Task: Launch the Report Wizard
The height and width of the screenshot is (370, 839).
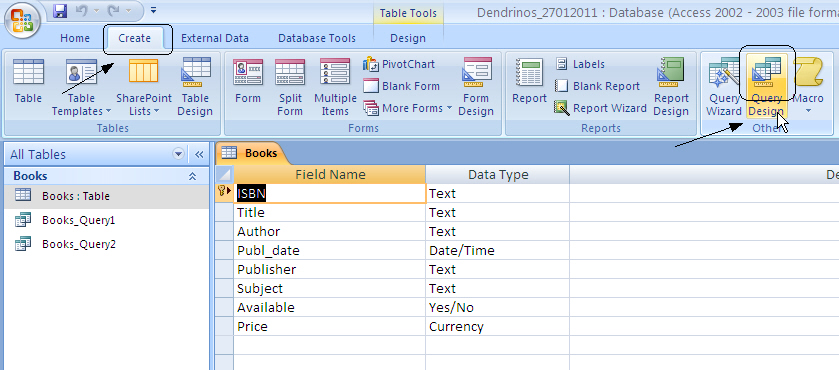Action: coord(600,108)
